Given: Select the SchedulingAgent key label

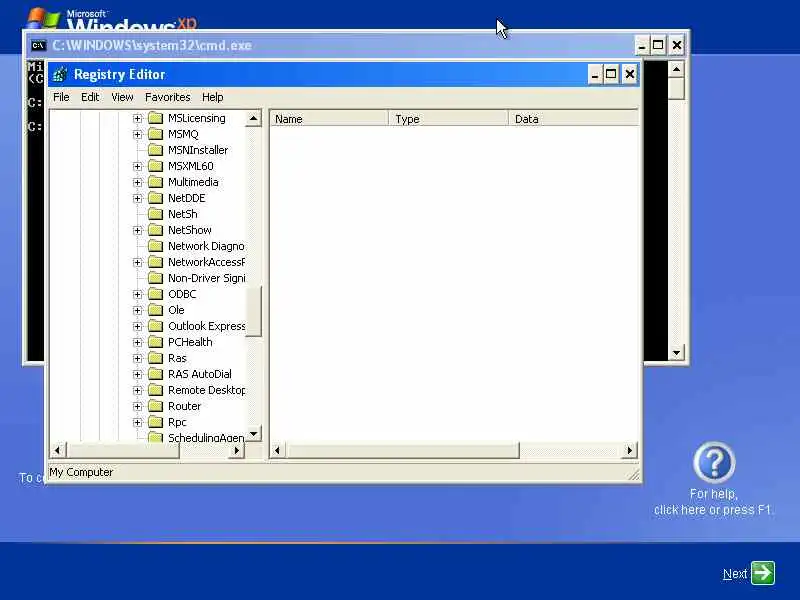Looking at the screenshot, I should coord(206,438).
